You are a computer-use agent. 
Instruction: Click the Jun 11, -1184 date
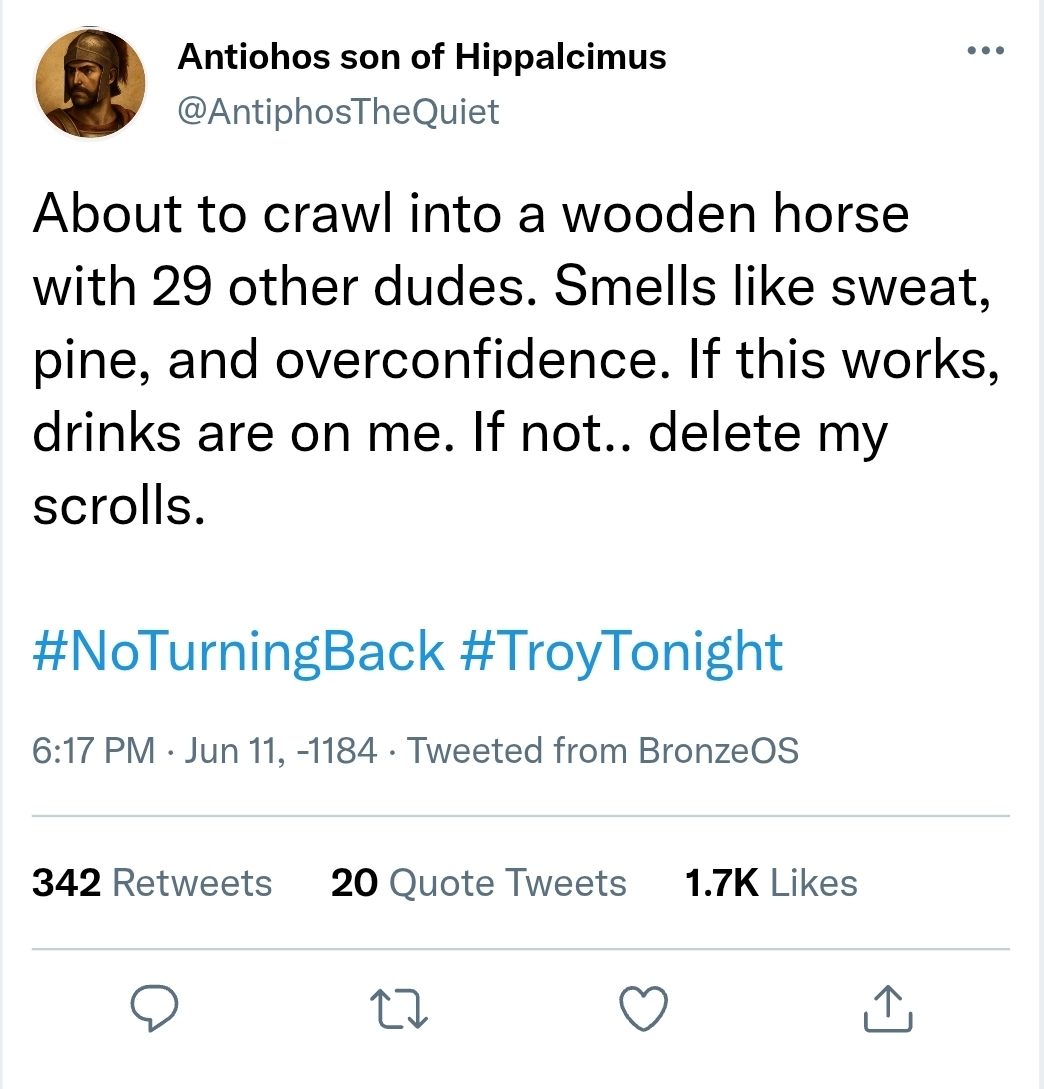click(280, 751)
